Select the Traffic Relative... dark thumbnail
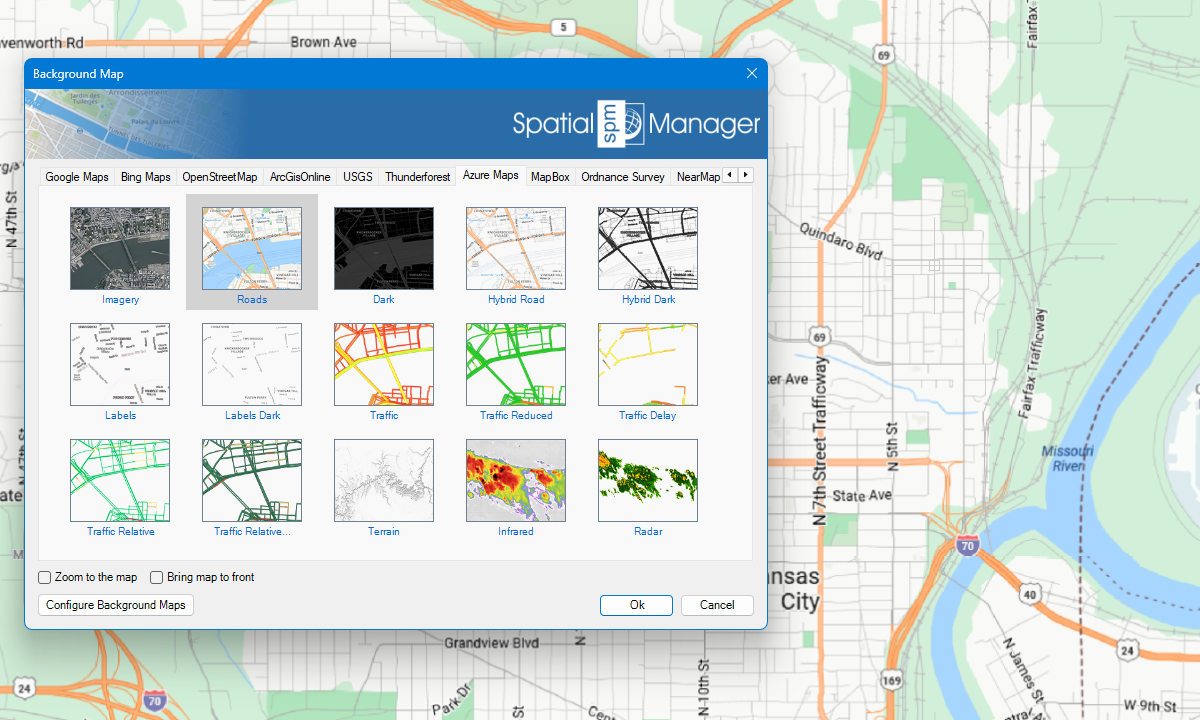Viewport: 1200px width, 720px height. (x=252, y=480)
